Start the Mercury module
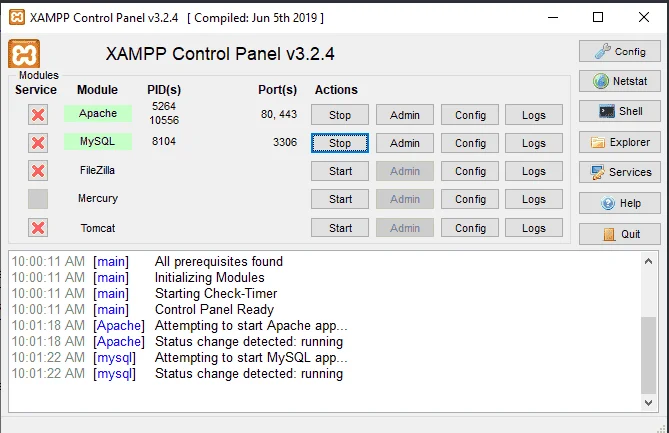Screen dimensions: 669x433 tap(340, 199)
